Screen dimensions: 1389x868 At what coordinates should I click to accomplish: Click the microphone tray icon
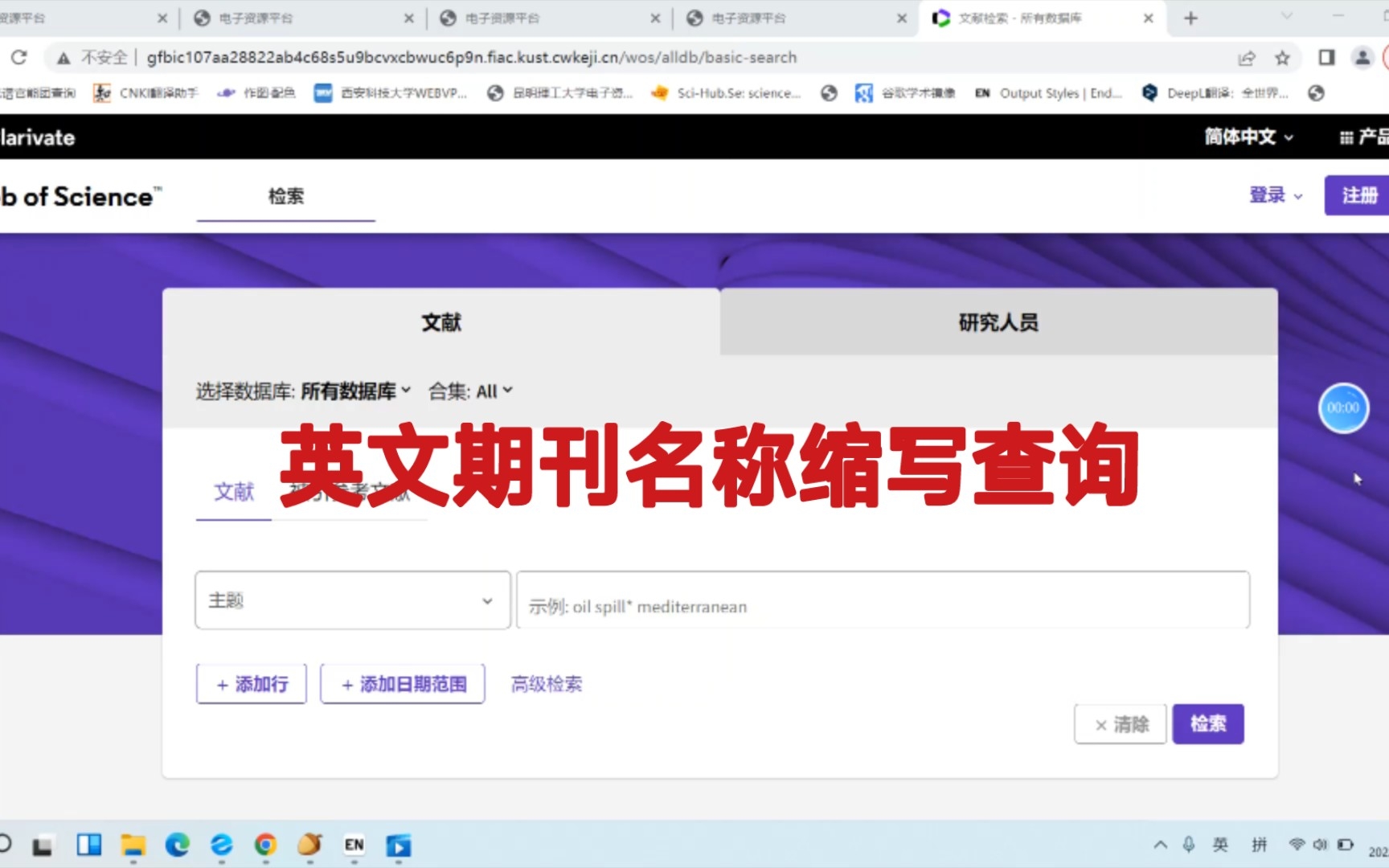coord(1189,844)
